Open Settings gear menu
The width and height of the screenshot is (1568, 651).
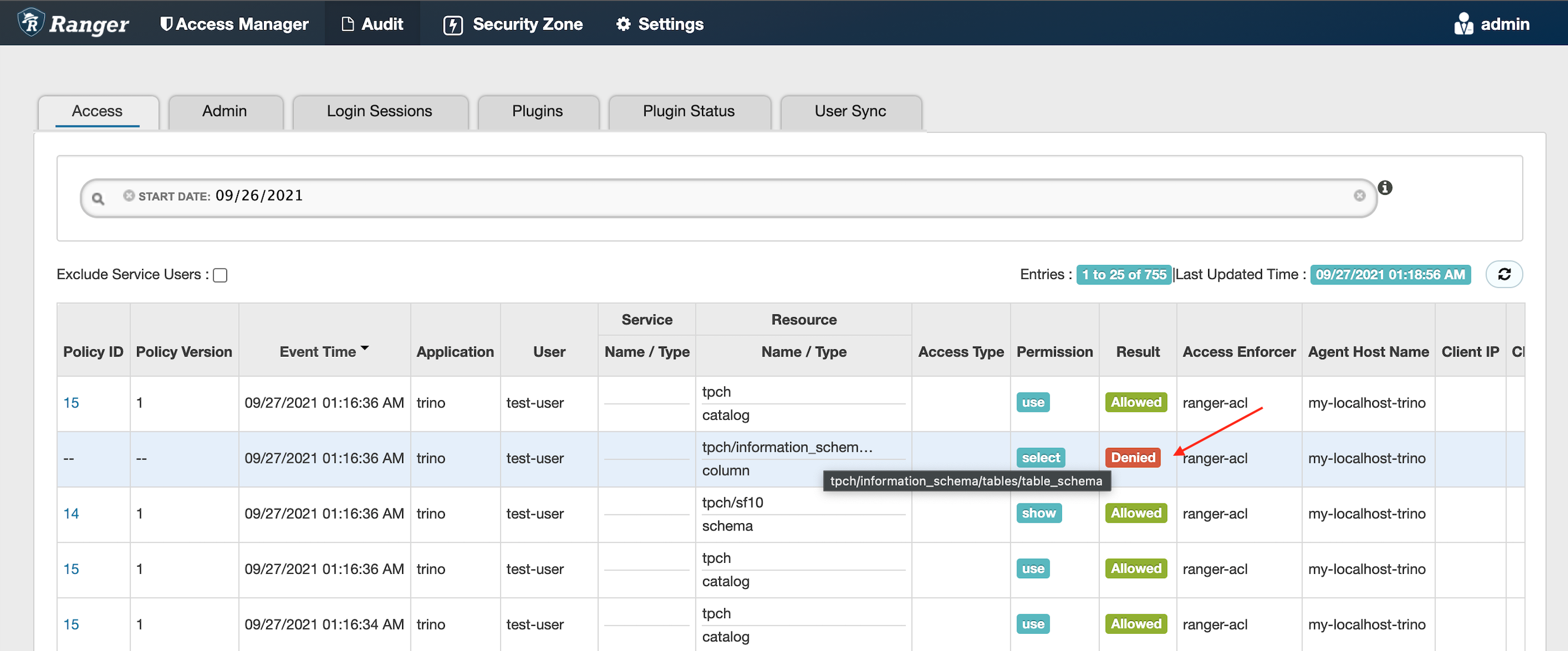click(x=660, y=24)
